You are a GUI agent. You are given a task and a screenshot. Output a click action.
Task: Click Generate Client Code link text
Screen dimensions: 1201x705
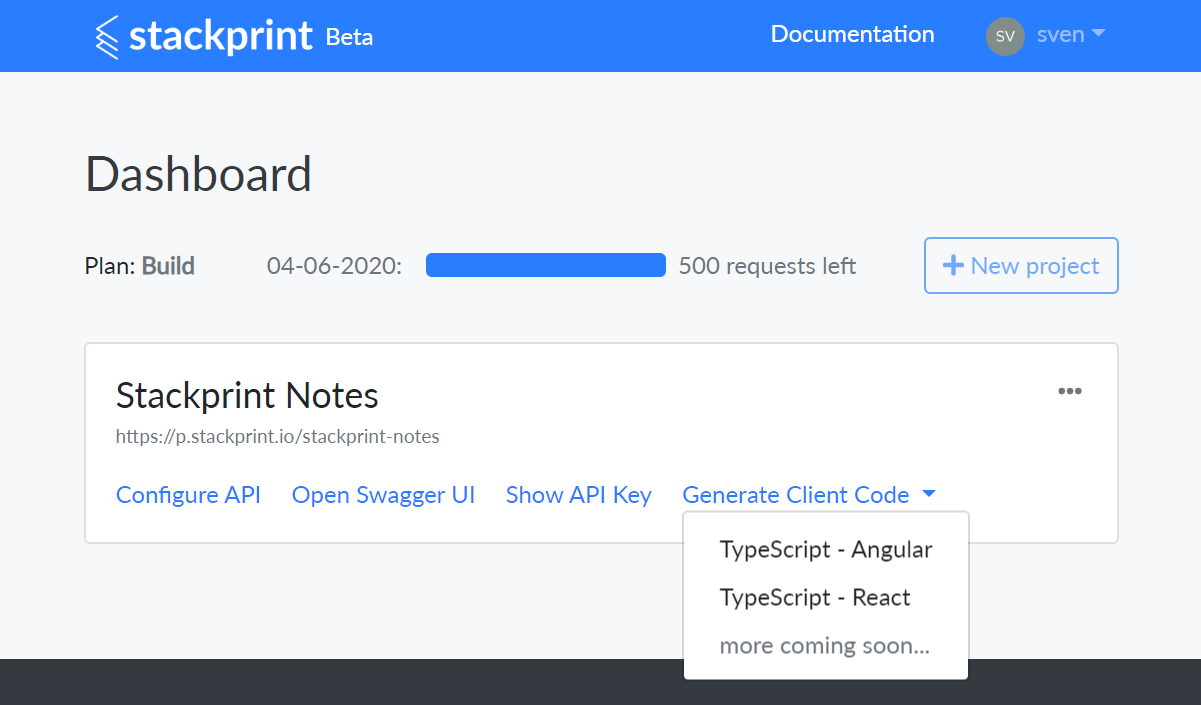796,495
